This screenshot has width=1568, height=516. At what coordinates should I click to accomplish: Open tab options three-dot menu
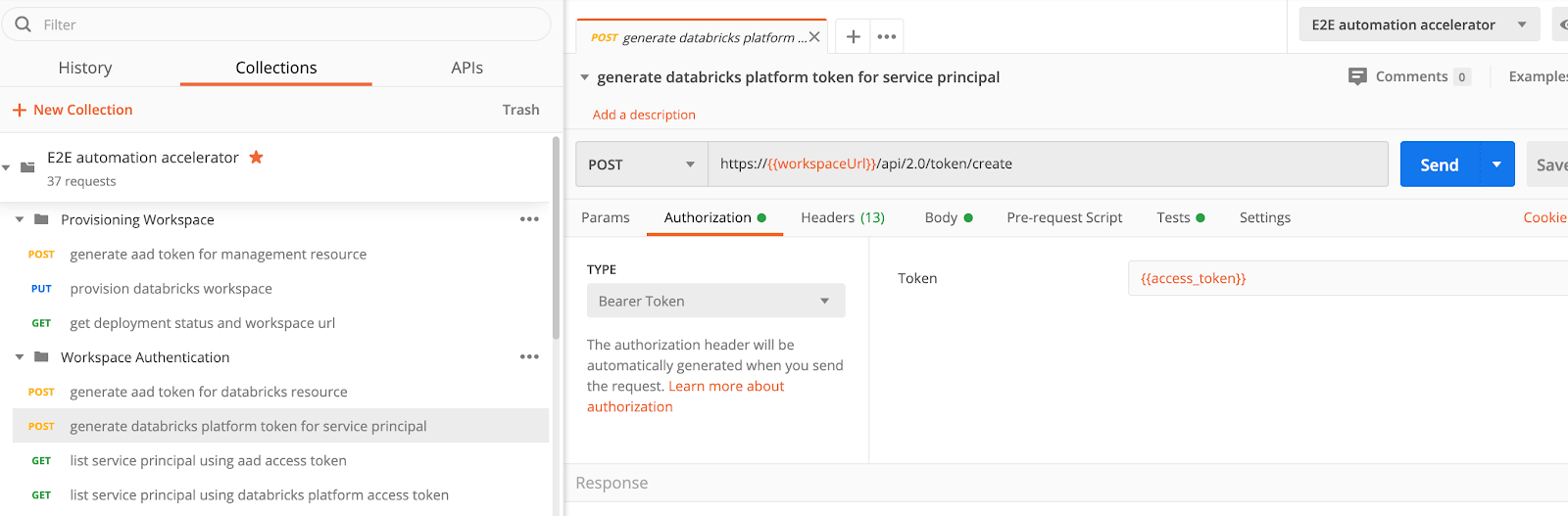pos(887,36)
